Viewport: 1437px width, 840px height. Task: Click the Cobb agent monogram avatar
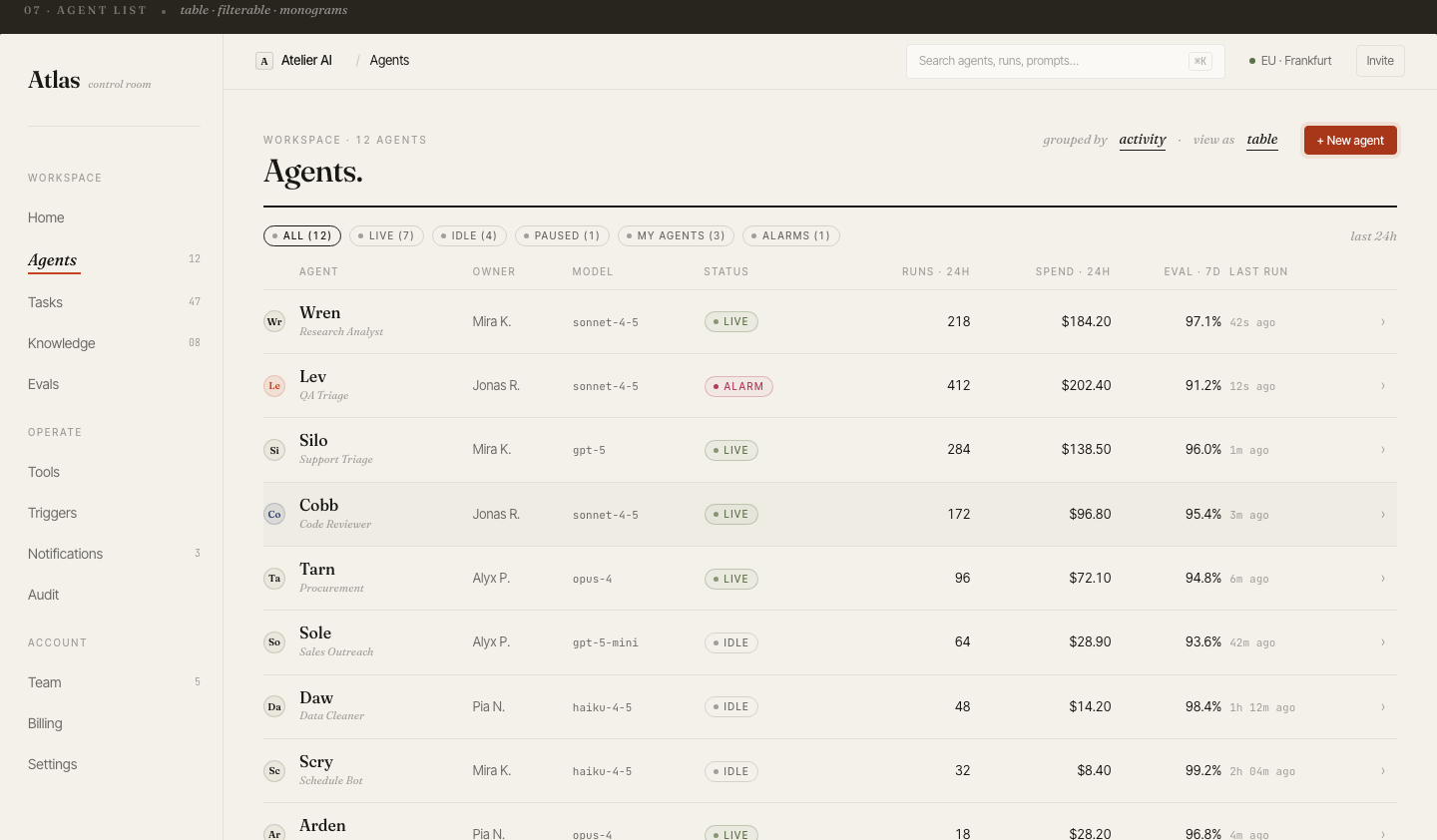tap(274, 514)
